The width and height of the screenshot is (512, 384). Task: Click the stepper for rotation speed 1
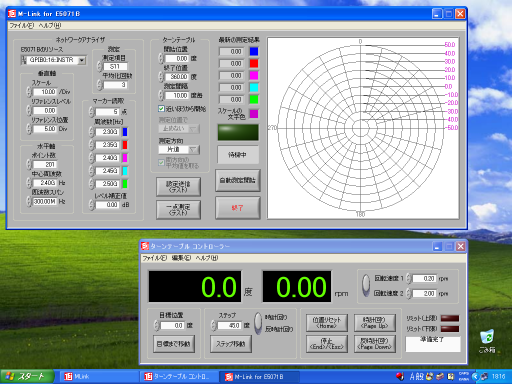point(409,278)
